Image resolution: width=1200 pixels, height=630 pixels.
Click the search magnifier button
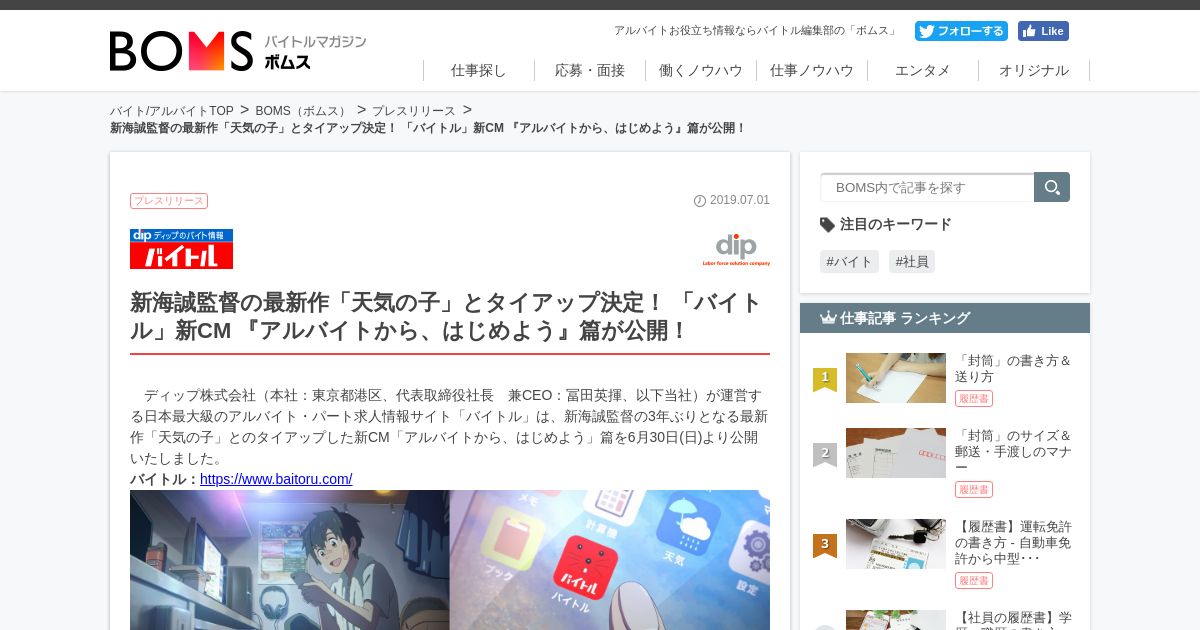1052,187
